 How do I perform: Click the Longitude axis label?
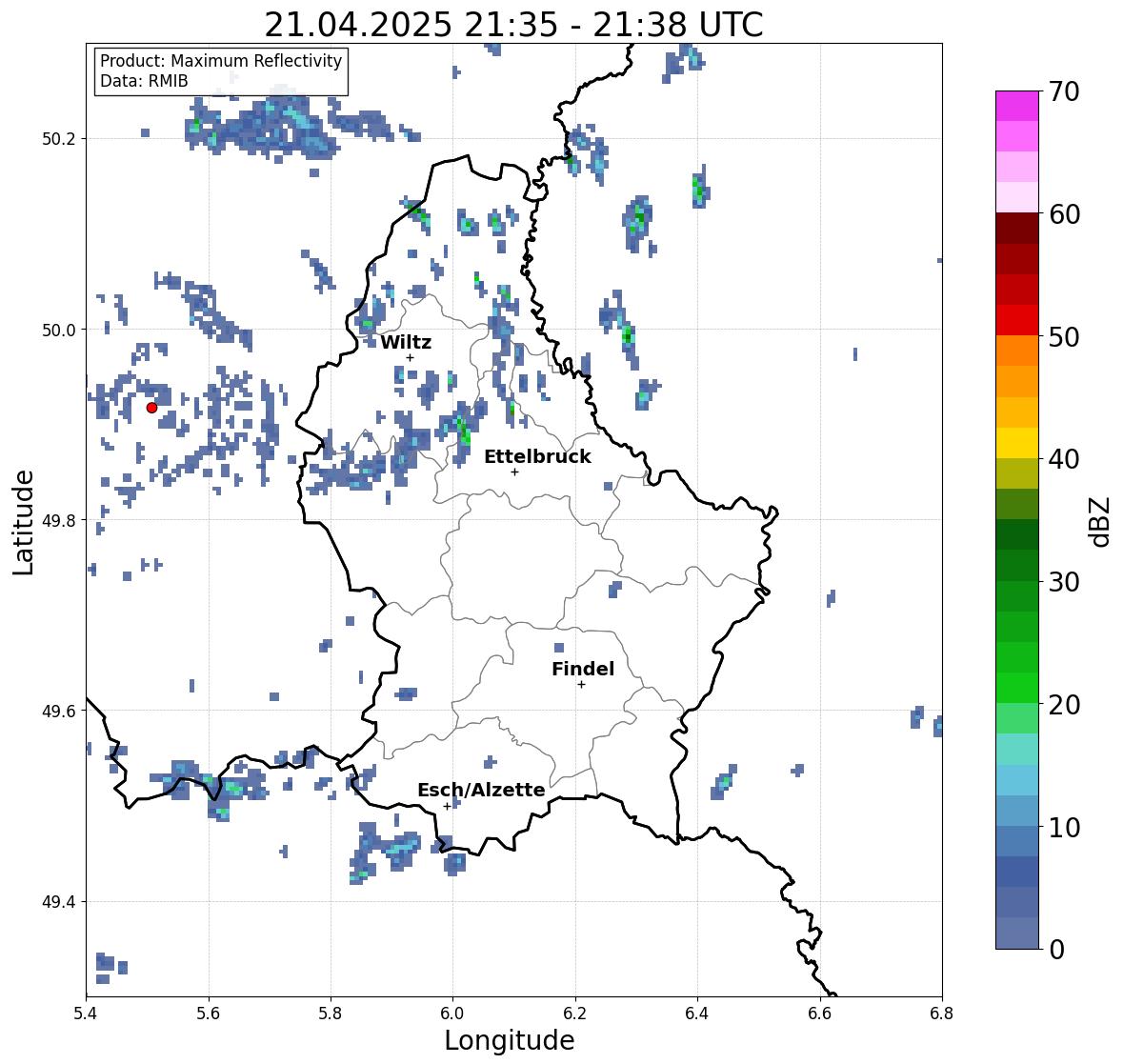click(x=510, y=1040)
